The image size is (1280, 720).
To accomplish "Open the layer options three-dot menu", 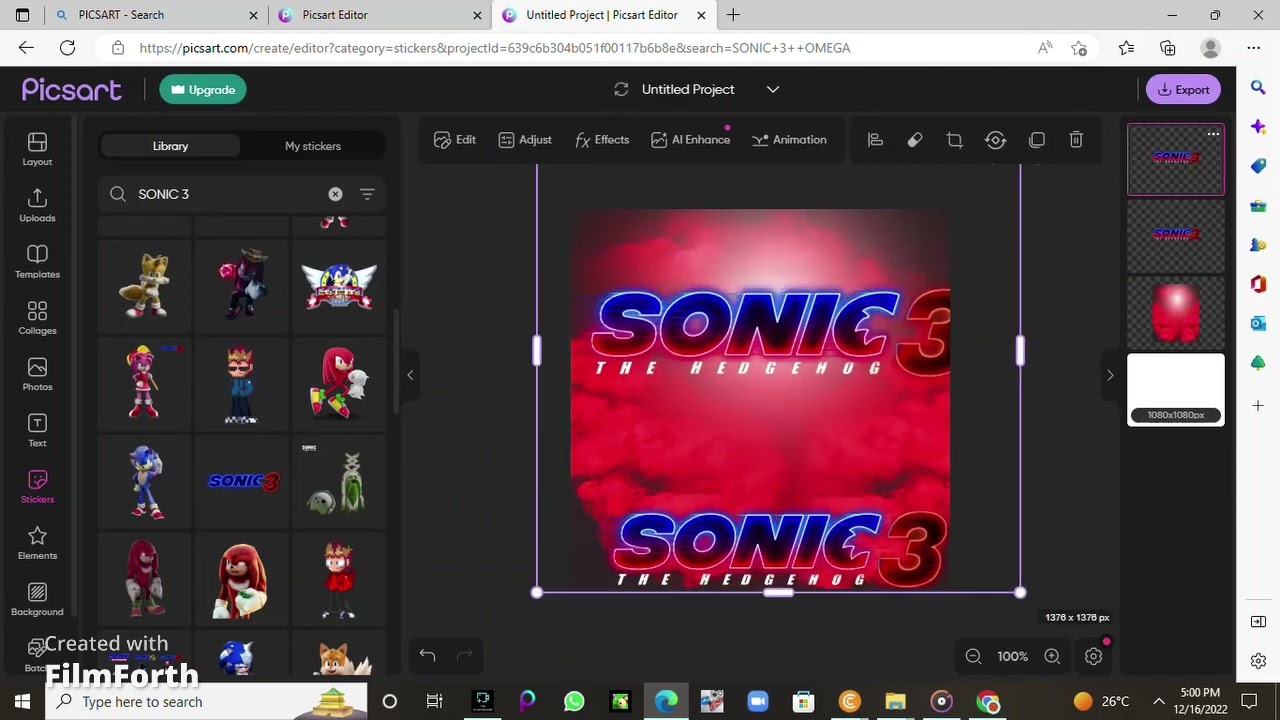I will tap(1213, 134).
